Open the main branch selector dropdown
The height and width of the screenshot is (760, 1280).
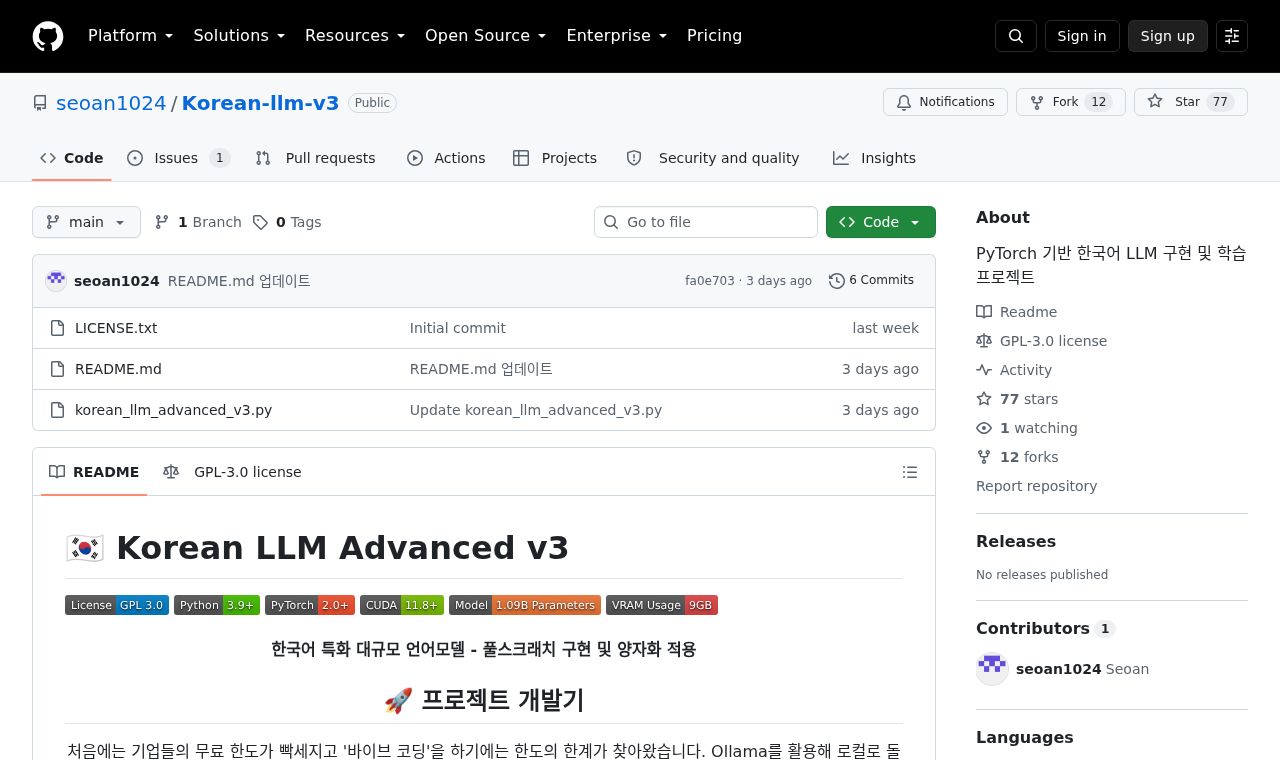click(x=86, y=222)
